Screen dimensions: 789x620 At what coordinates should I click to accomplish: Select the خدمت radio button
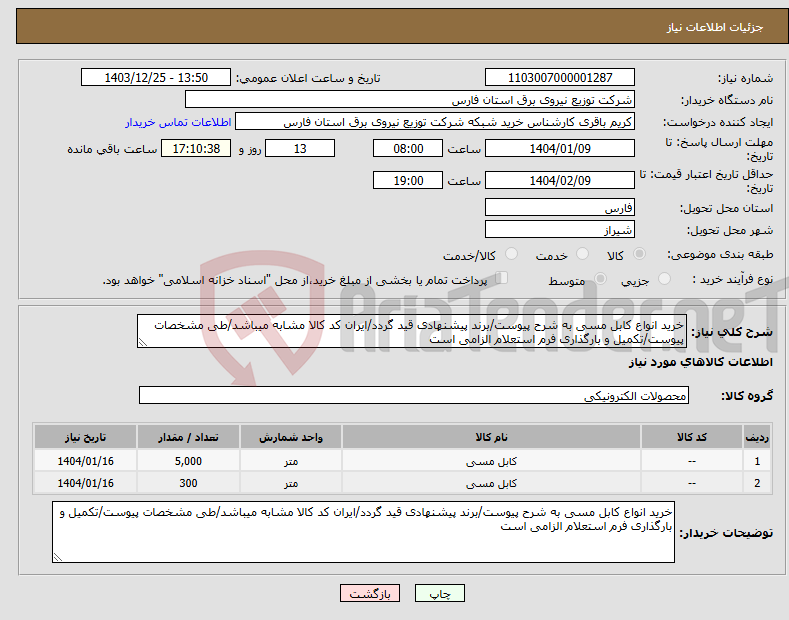pos(582,254)
